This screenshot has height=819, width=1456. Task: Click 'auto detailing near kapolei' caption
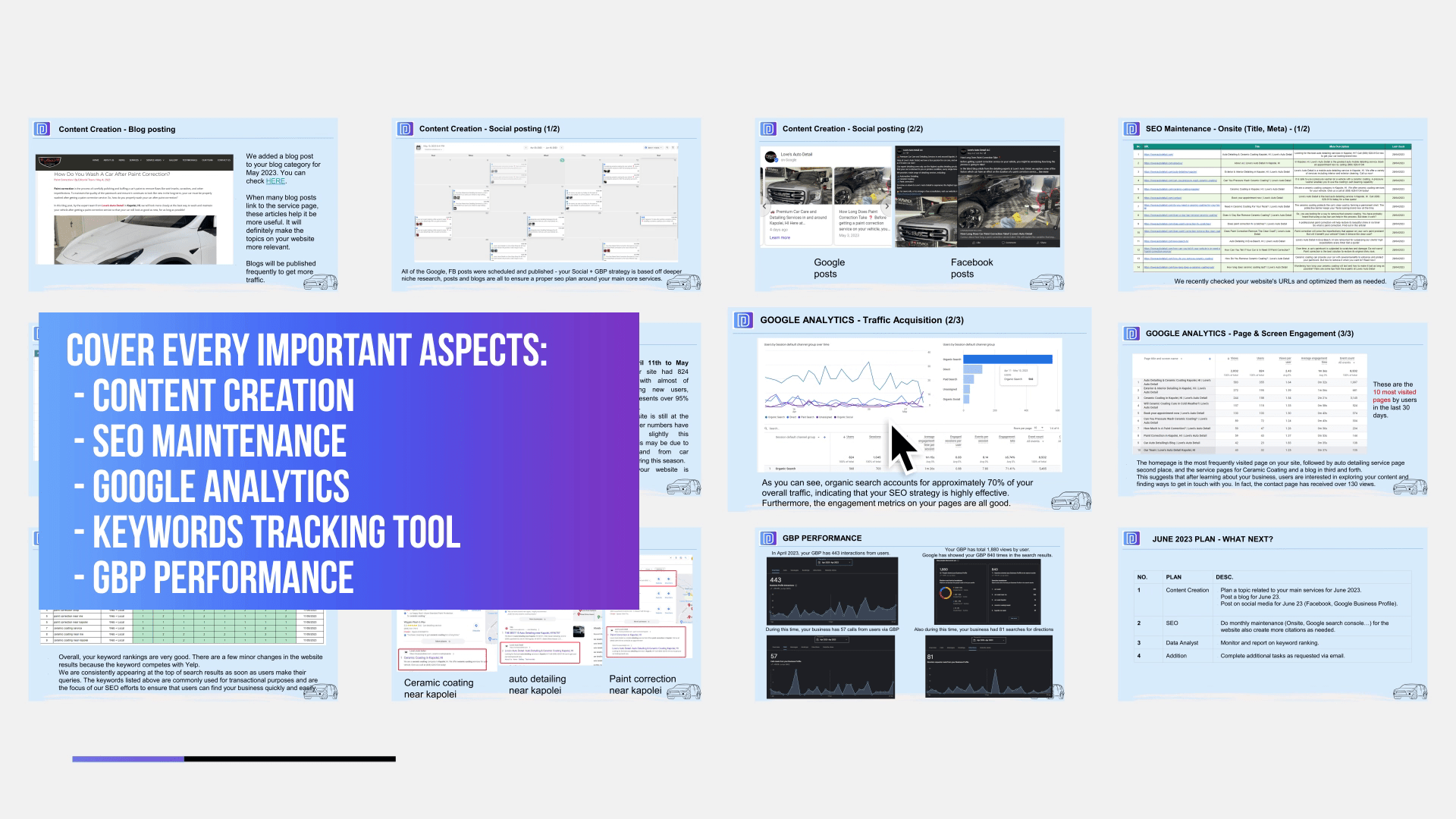coord(537,685)
